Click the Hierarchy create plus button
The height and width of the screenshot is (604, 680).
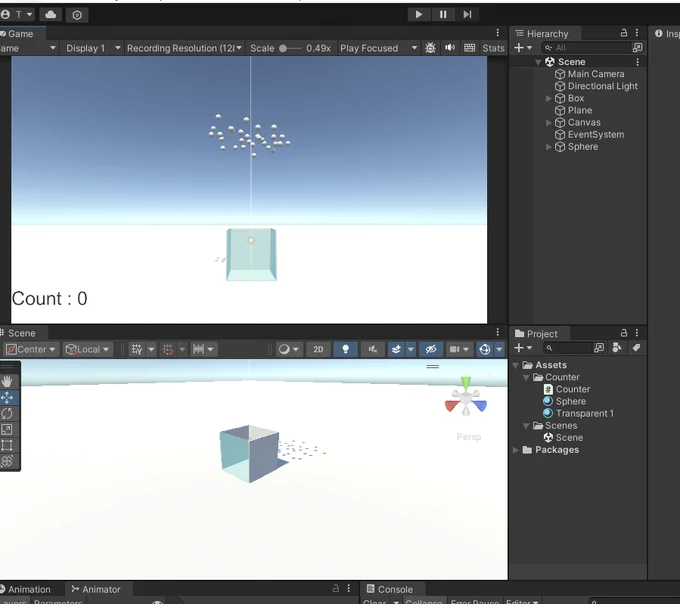click(x=523, y=48)
